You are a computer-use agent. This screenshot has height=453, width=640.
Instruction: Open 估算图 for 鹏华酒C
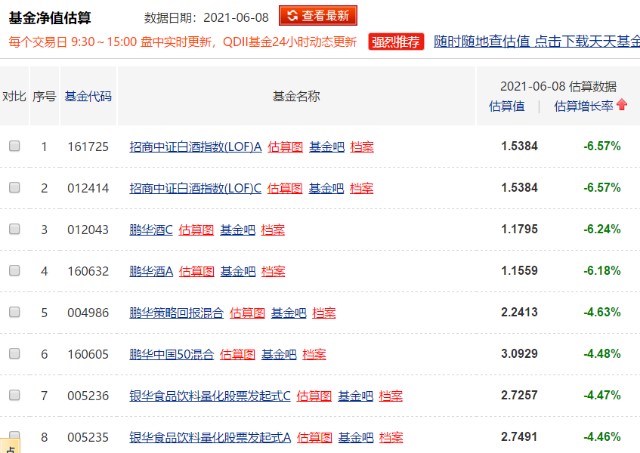[196, 230]
